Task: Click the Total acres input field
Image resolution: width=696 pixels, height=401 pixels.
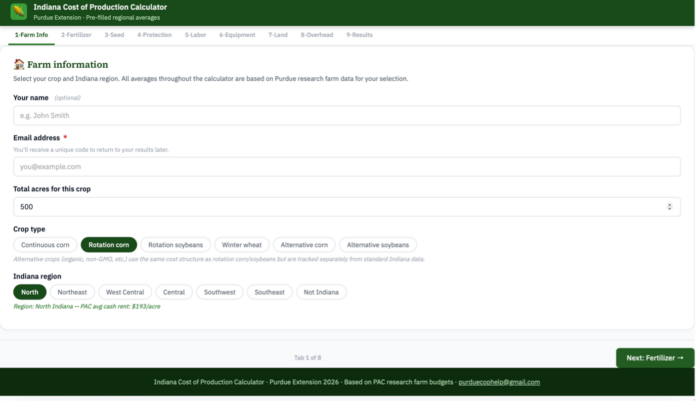Action: pos(347,207)
